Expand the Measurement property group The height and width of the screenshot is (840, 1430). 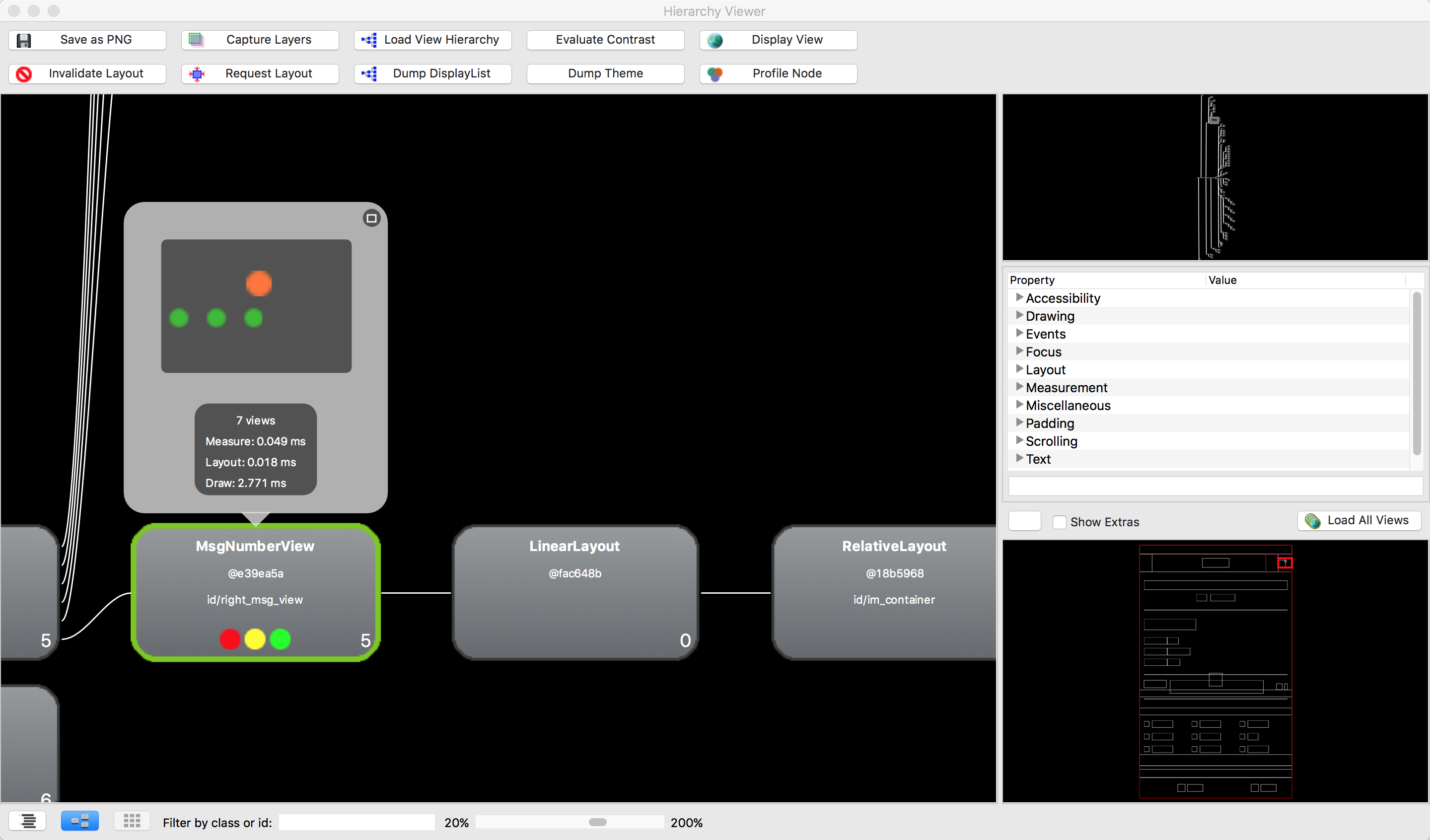(x=1019, y=387)
